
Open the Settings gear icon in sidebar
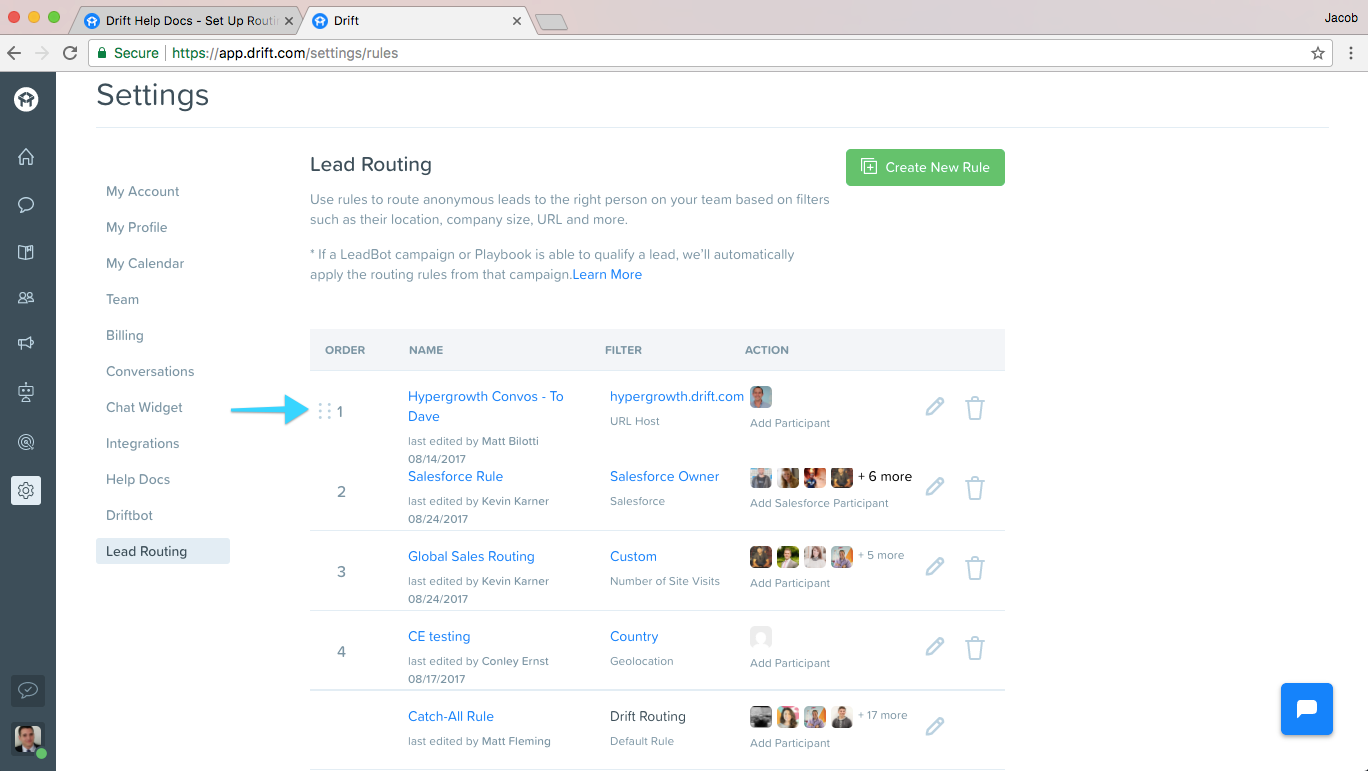point(26,490)
